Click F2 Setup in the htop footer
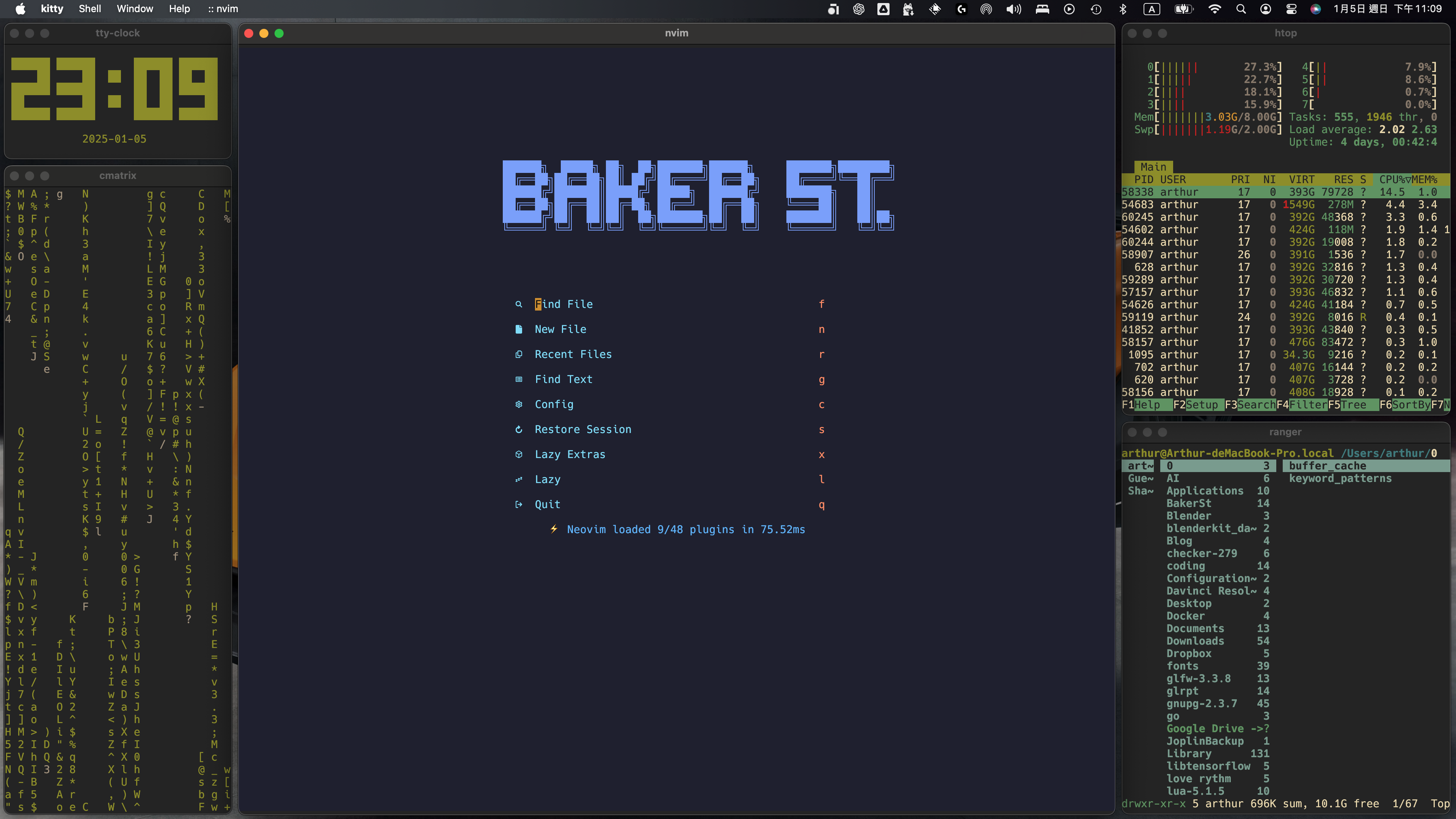Screen dimensions: 1456x819 coord(1201,405)
